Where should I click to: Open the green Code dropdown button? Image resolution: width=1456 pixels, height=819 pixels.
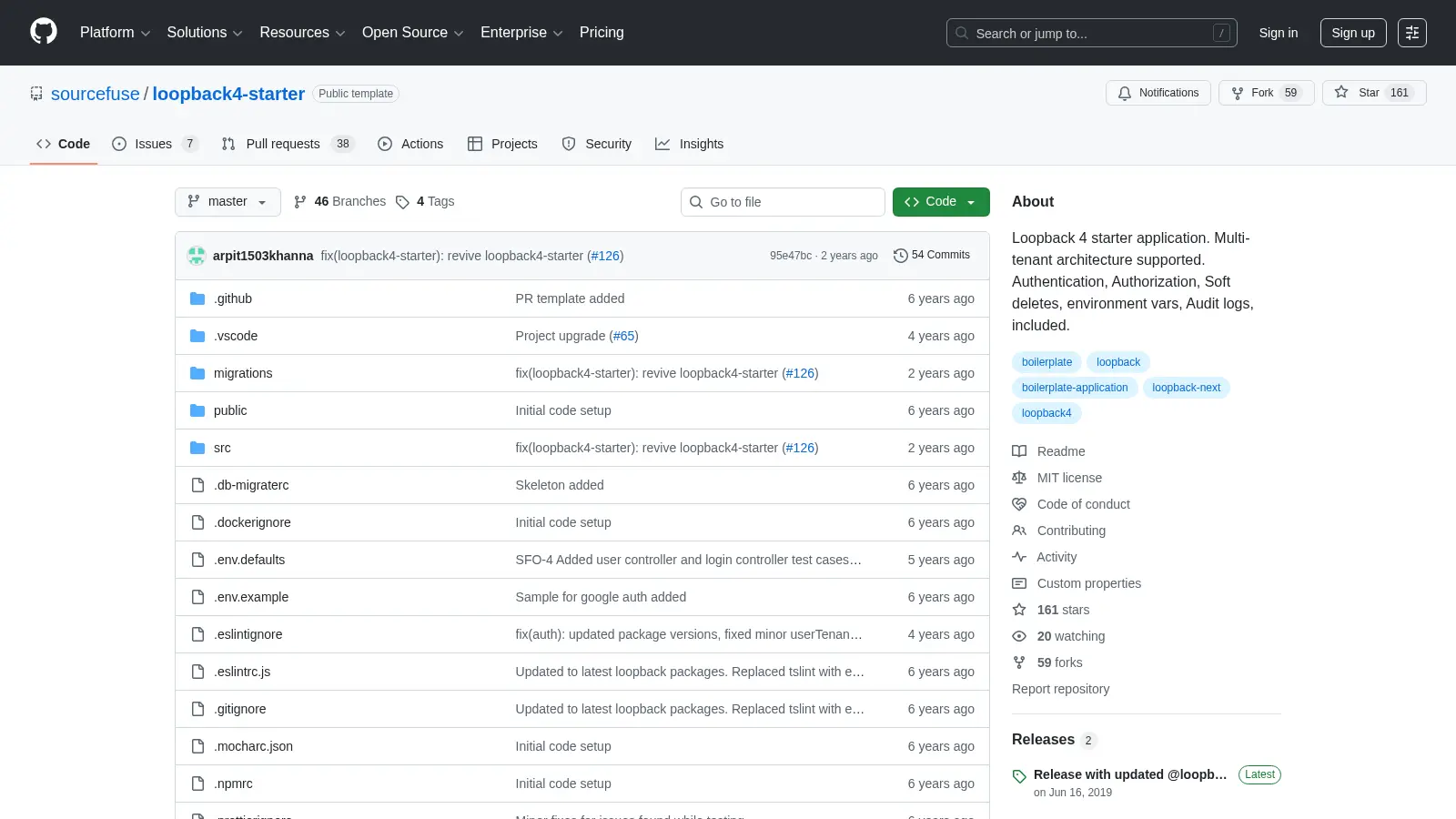pos(941,202)
